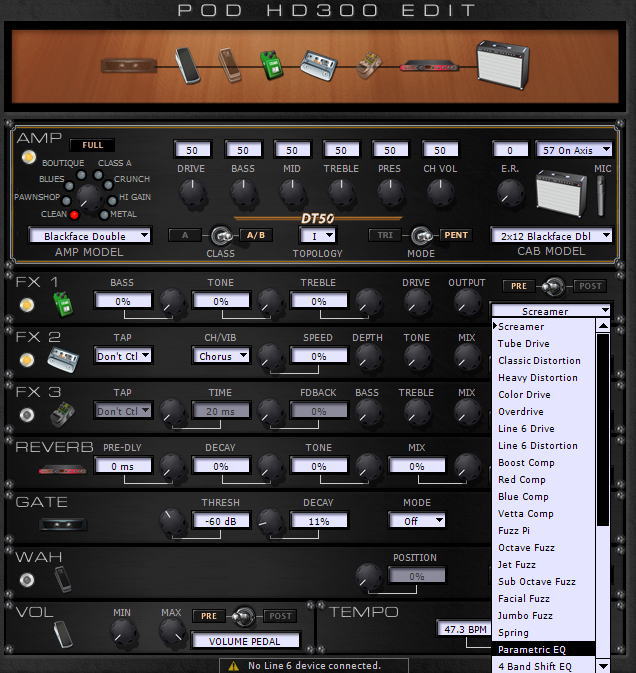
Task: Click the PENT mode button
Action: tap(456, 235)
